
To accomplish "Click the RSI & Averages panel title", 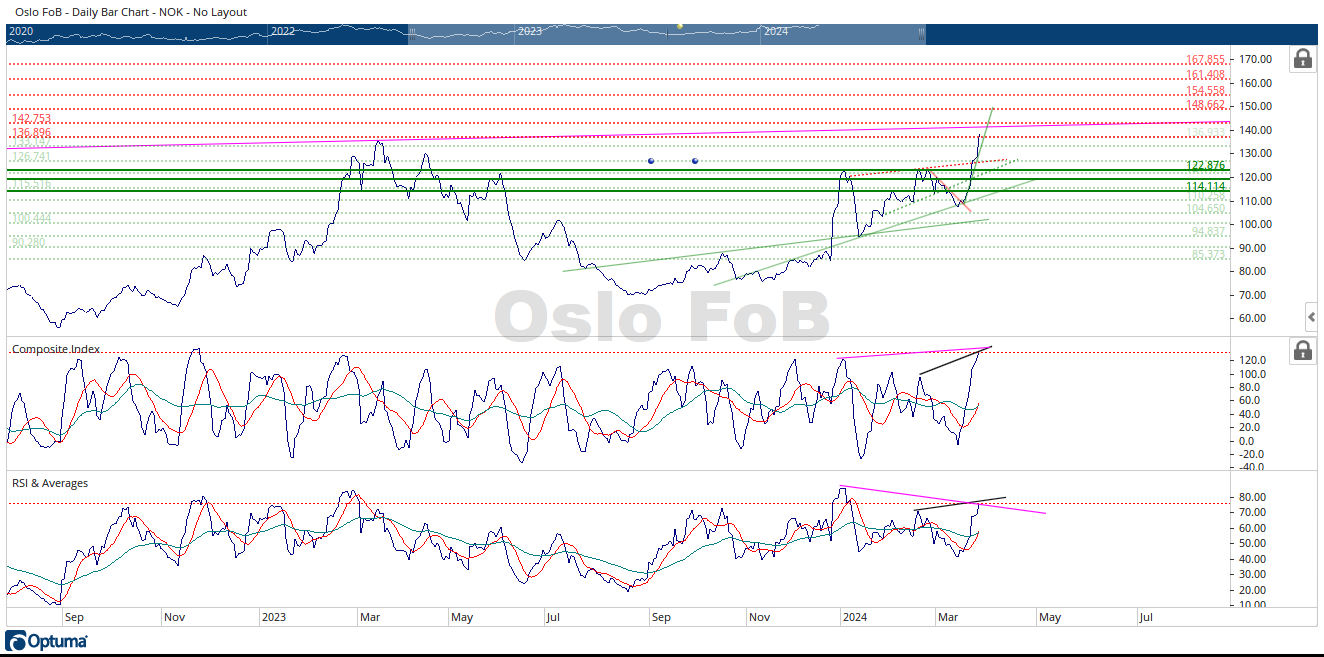I will coord(50,483).
